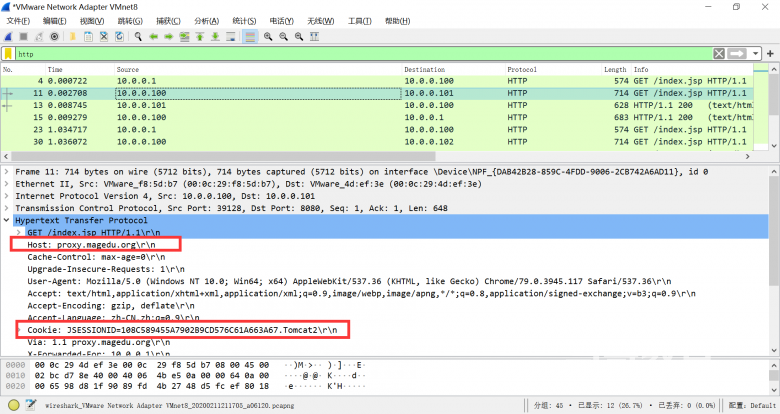780x414 pixels.
Task: Select packet 13 at time 0.008745
Action: tap(377, 105)
